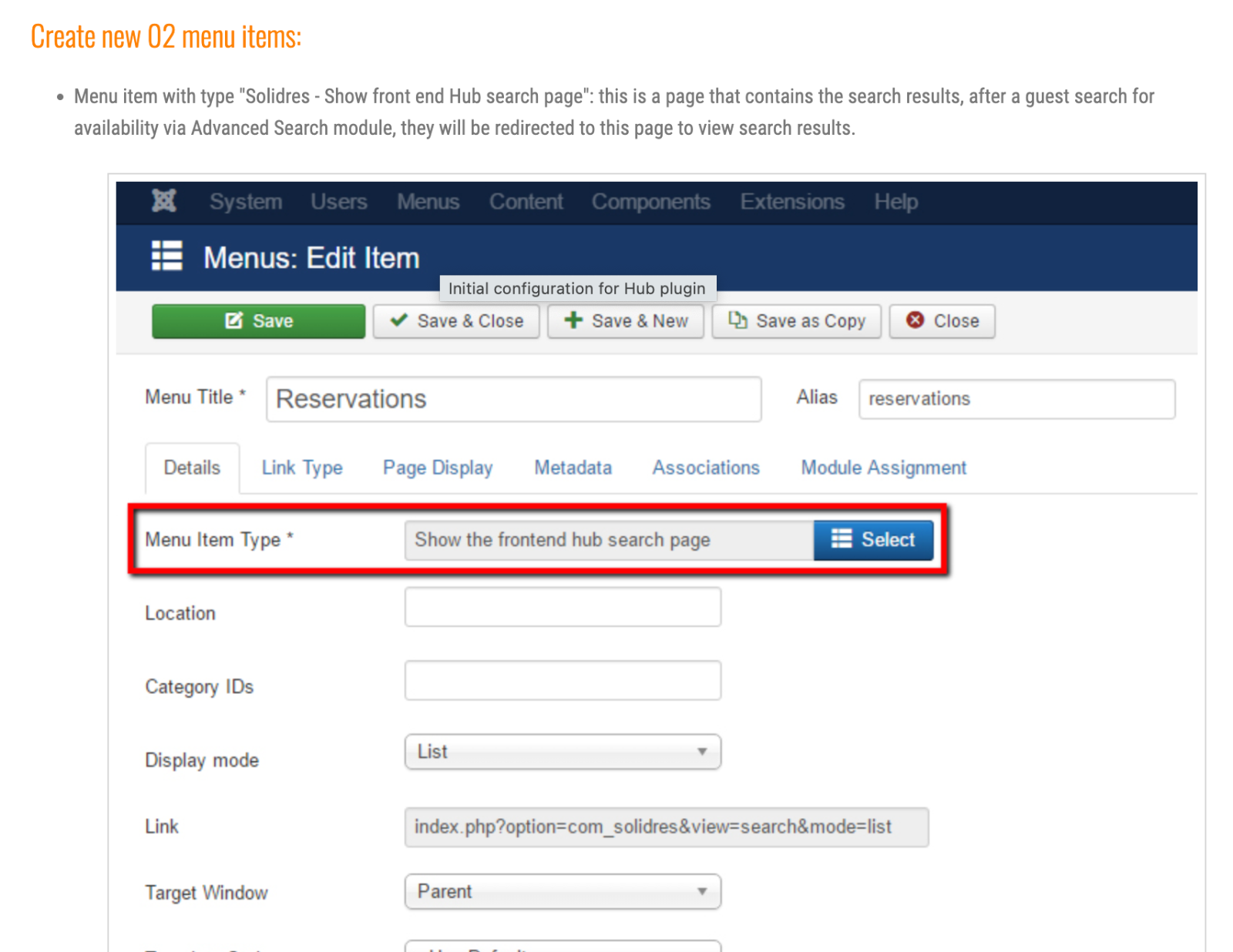Screen dimensions: 1233x952
Task: Click Save & Close button
Action: 456,321
